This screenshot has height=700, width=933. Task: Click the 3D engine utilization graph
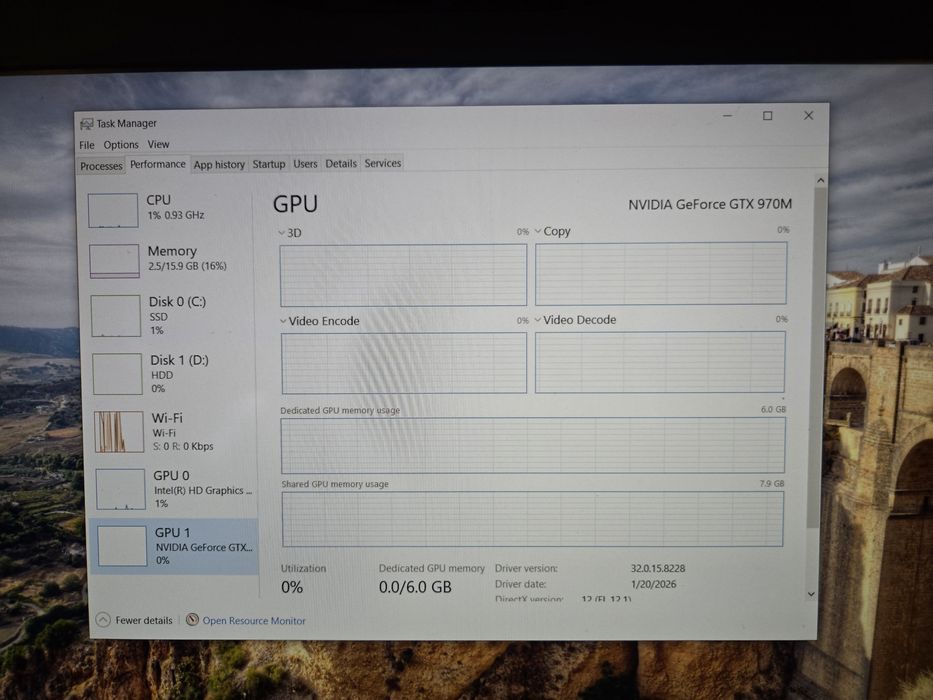tap(403, 275)
